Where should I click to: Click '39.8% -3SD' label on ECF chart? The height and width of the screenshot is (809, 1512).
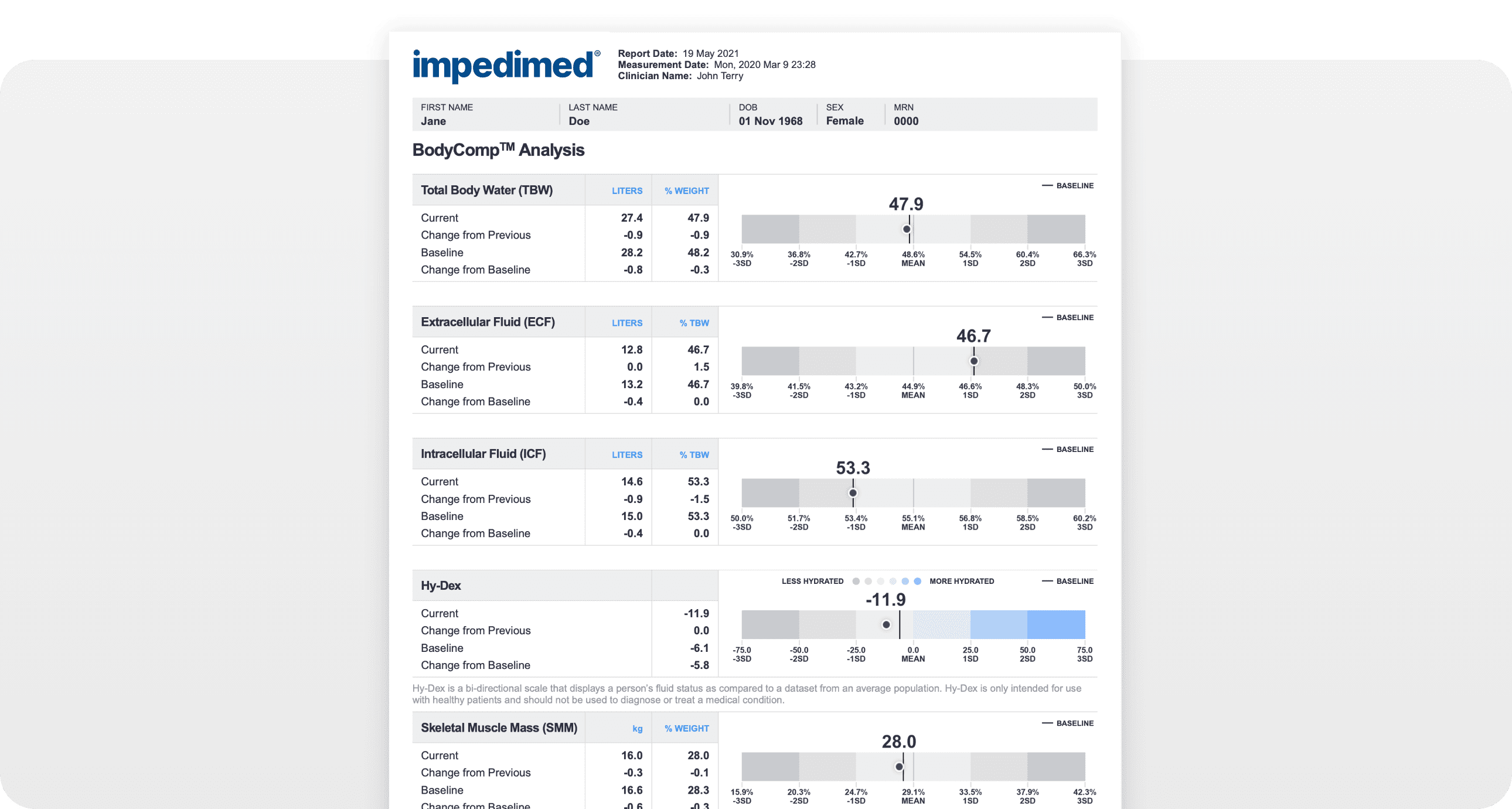741,391
